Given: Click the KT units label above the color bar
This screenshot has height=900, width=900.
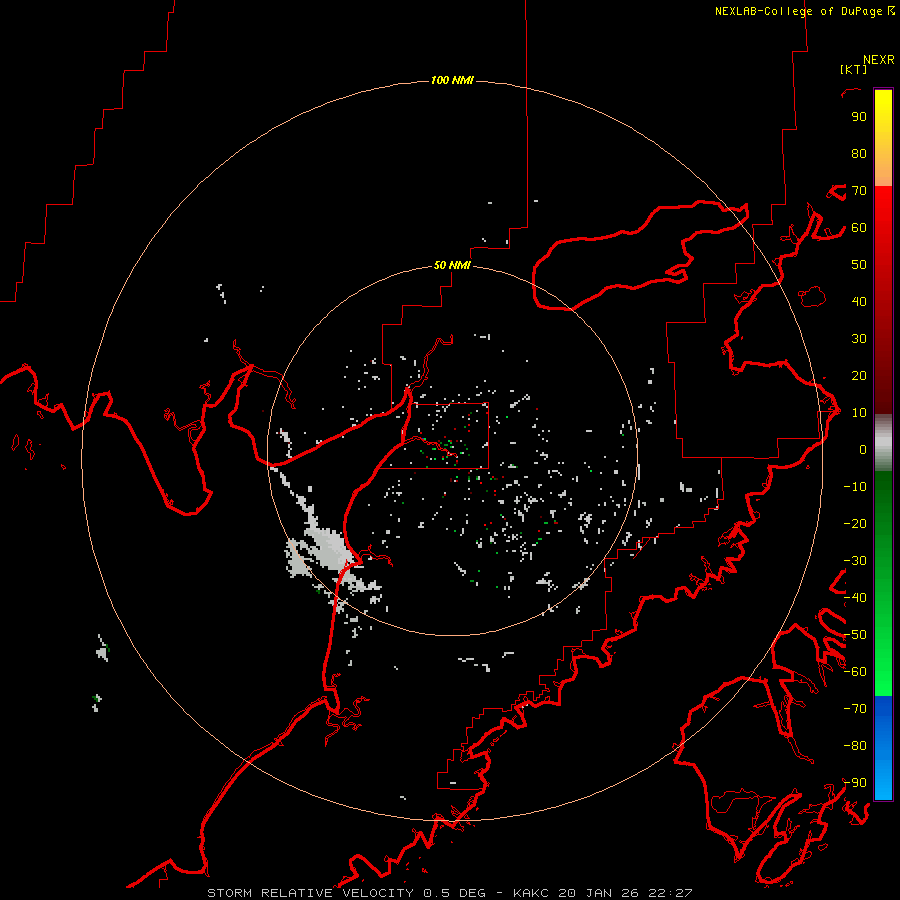Looking at the screenshot, I should 853,69.
